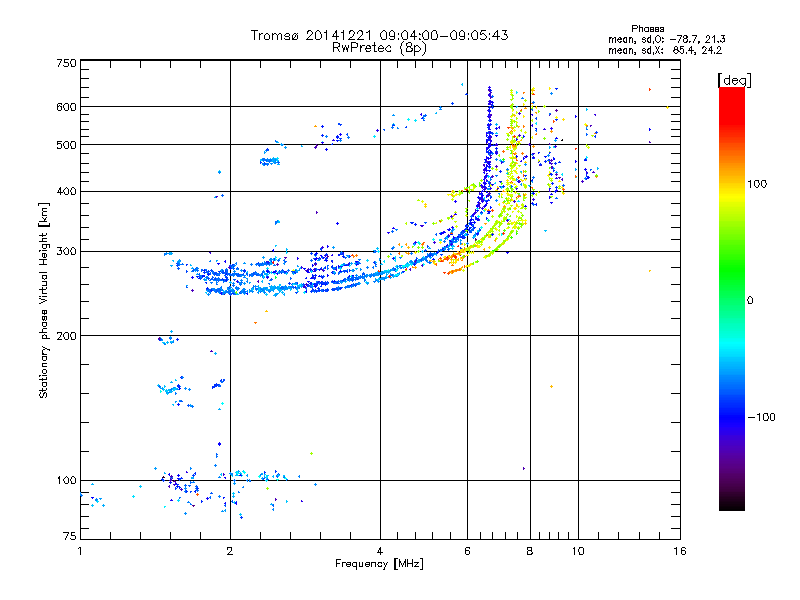This screenshot has height=600, width=800.
Task: Click colorbar tick label '100'
Action: click(757, 184)
